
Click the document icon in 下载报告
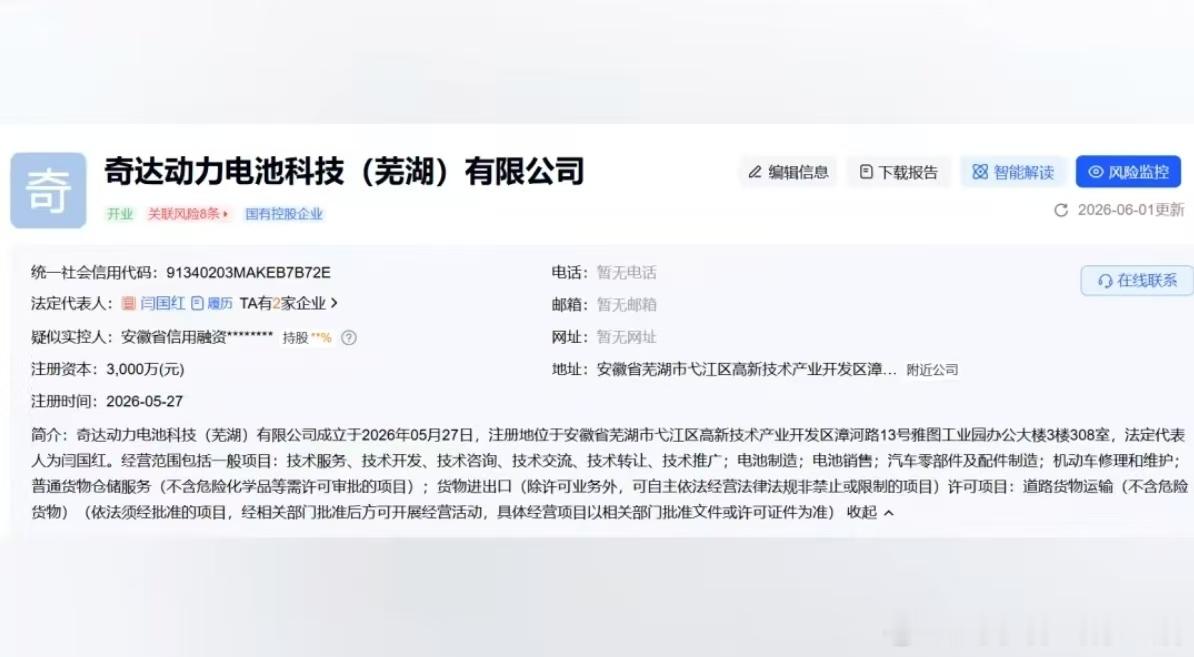click(866, 172)
